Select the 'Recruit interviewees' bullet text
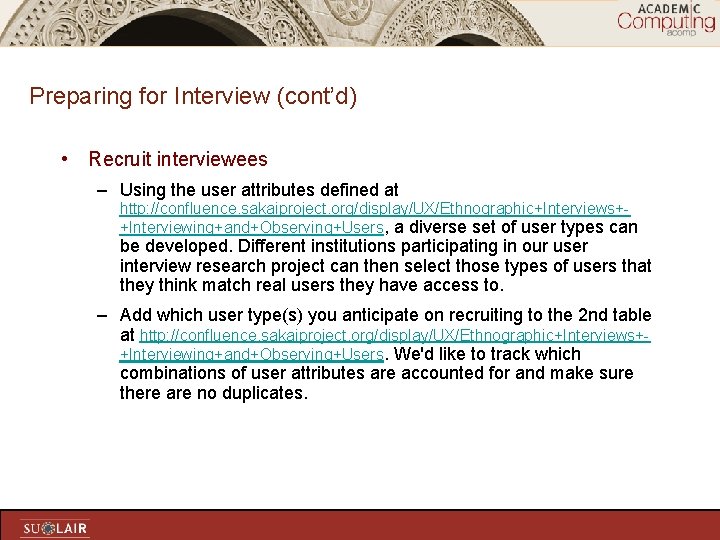Viewport: 720px width, 540px height. [x=178, y=159]
